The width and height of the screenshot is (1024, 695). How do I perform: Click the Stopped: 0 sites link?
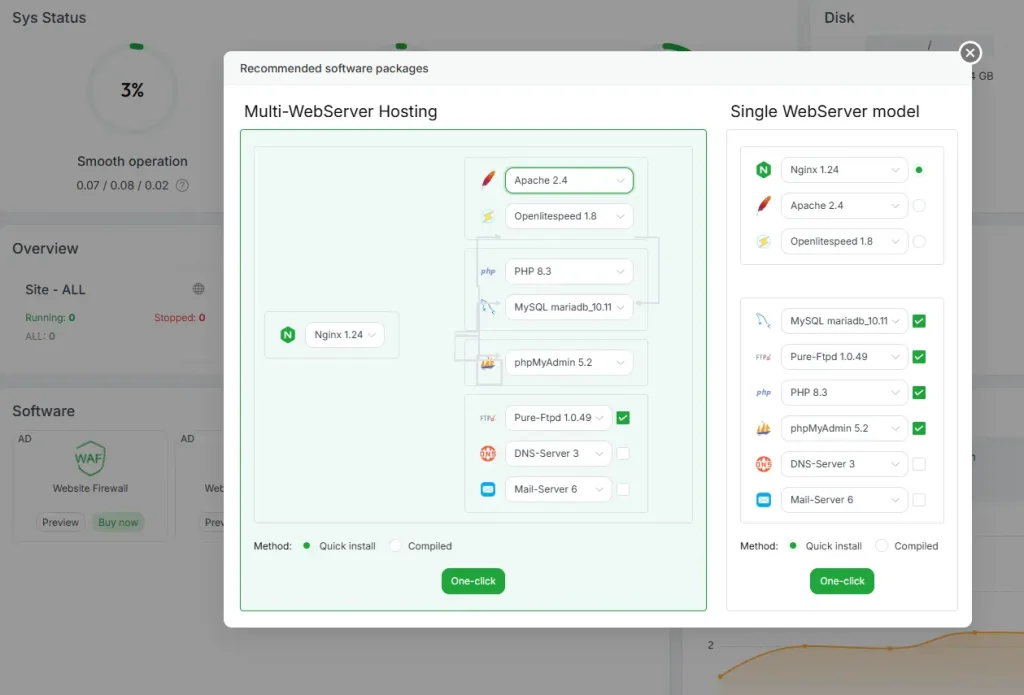(x=180, y=317)
